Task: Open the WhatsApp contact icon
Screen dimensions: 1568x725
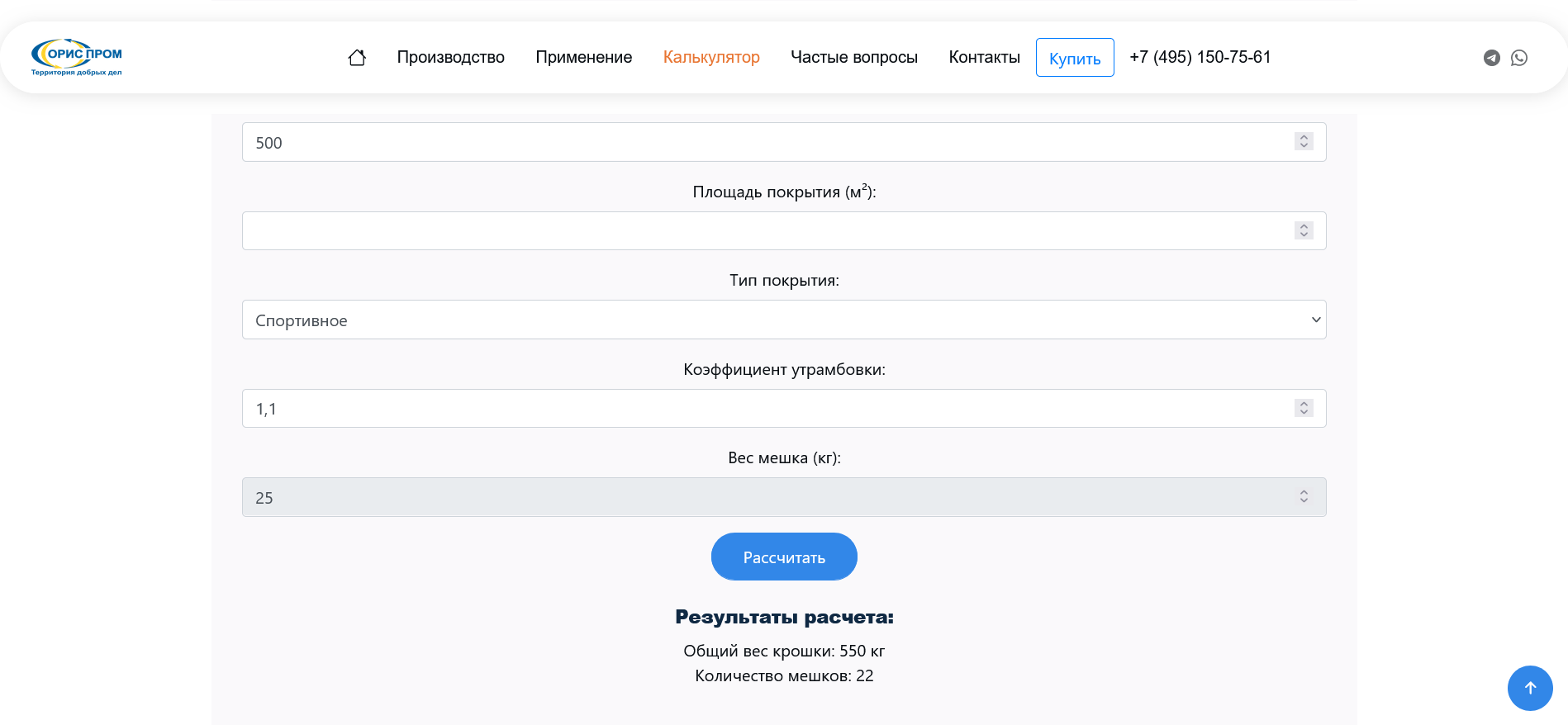Action: 1518,58
